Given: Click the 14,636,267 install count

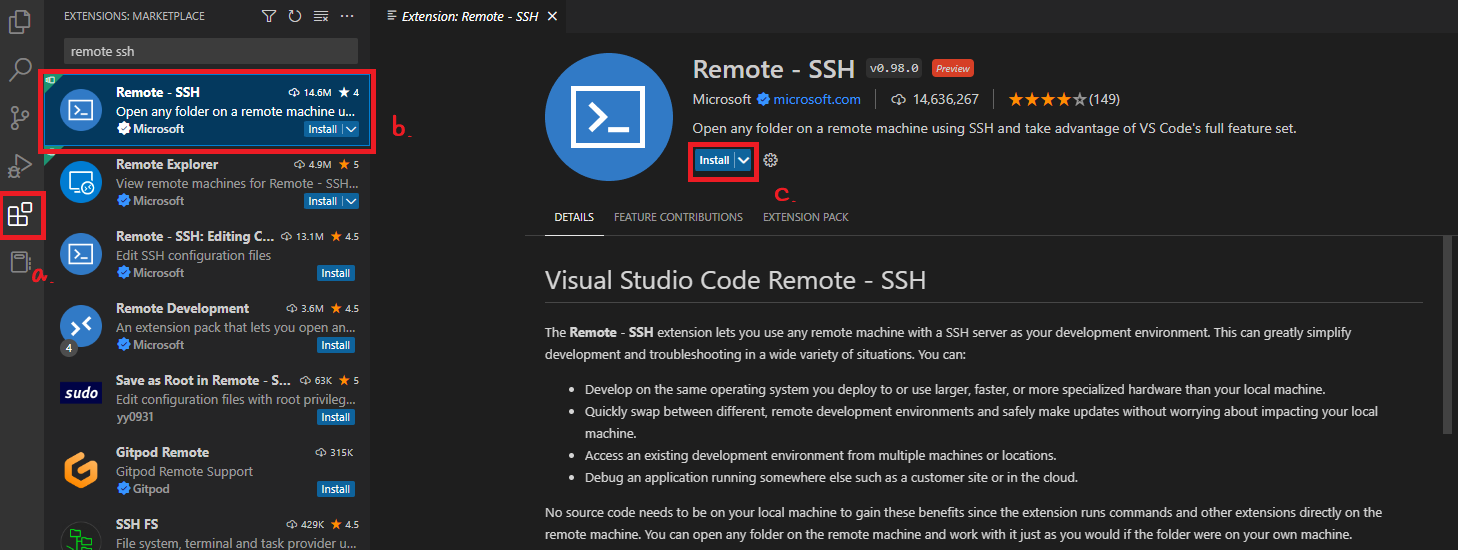Looking at the screenshot, I should pos(935,99).
